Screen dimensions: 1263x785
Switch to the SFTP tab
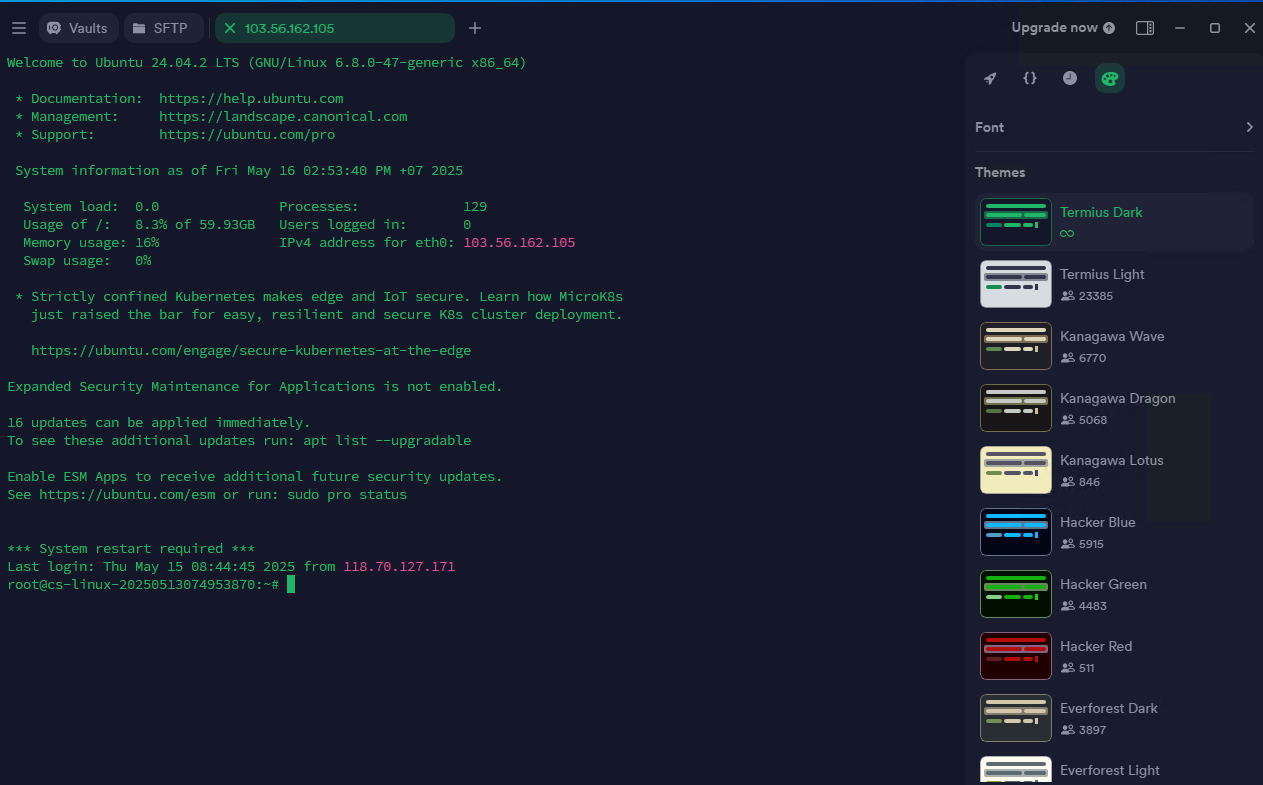[163, 28]
